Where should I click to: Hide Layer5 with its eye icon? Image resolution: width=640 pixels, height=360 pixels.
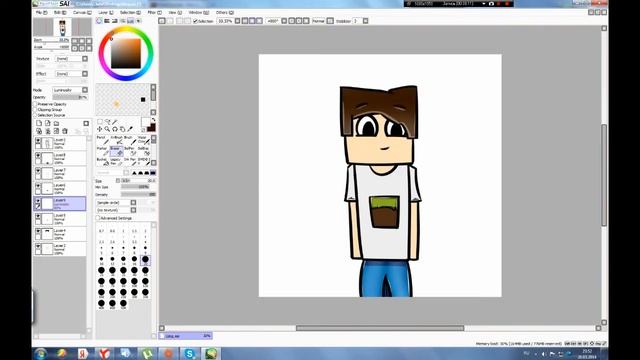tap(38, 216)
